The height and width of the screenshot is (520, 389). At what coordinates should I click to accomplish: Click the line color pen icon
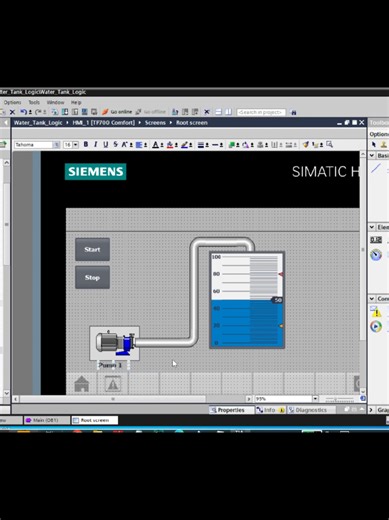pos(184,145)
